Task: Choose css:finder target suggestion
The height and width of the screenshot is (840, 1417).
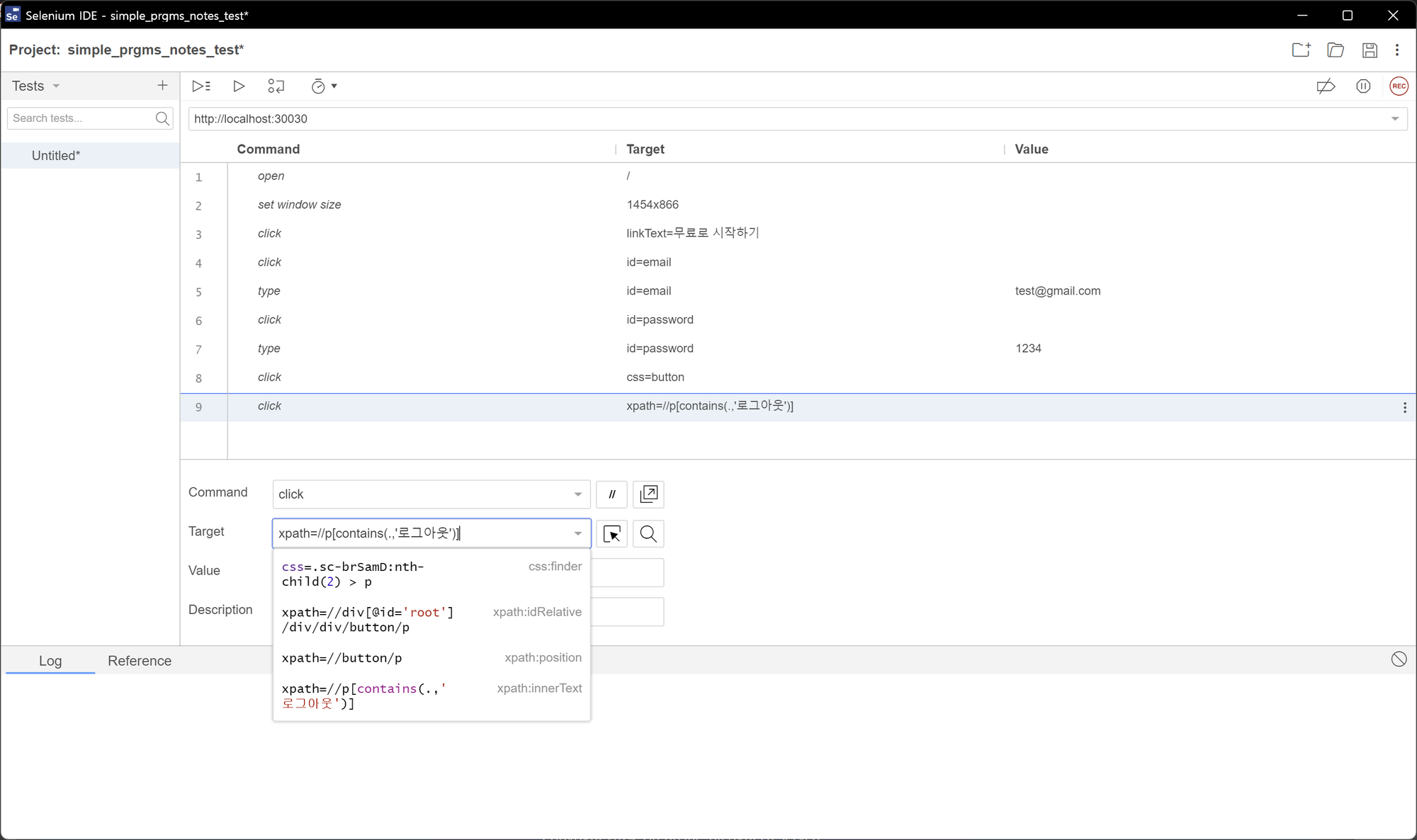Action: (431, 574)
